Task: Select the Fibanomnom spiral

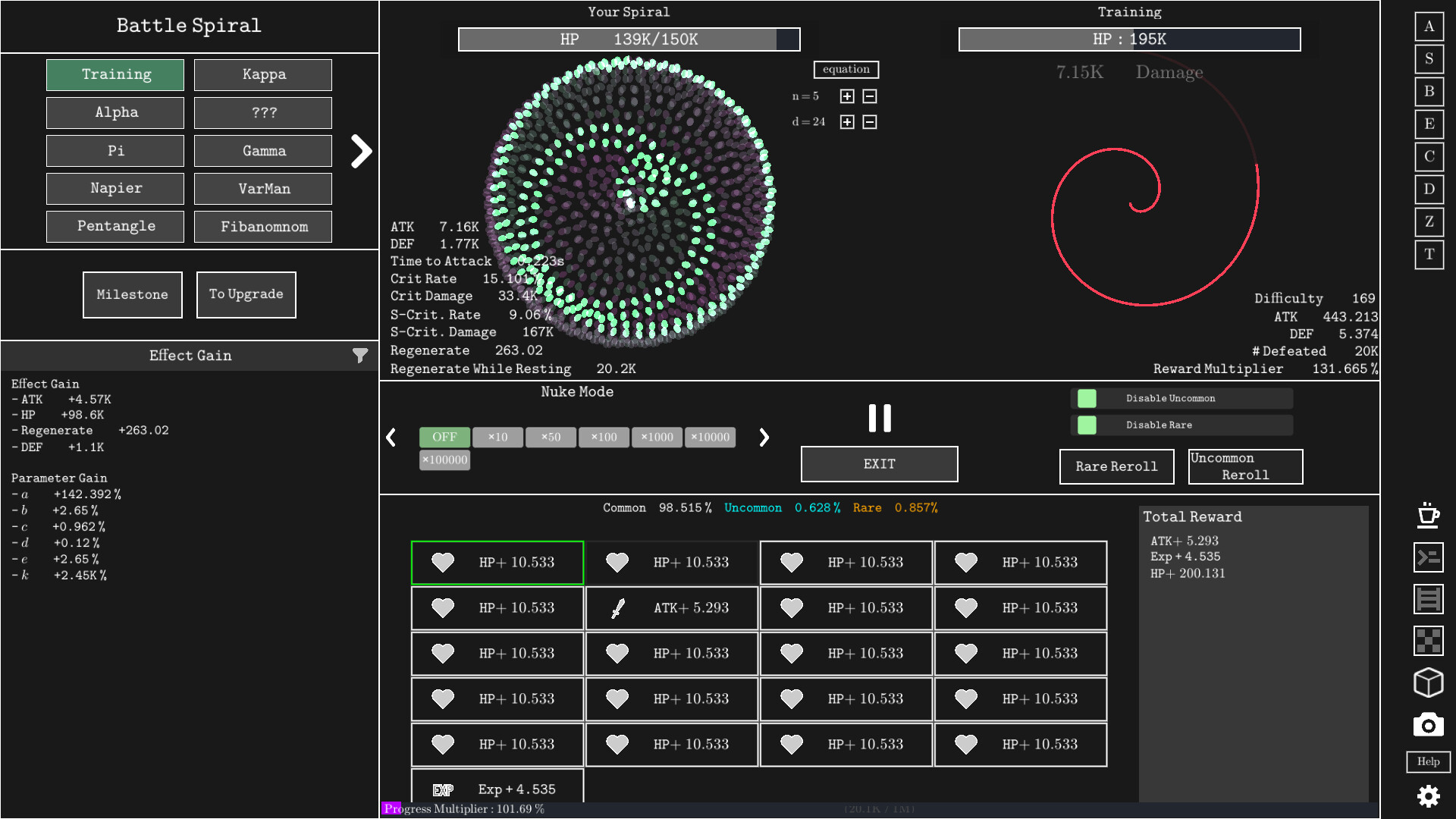Action: point(262,226)
